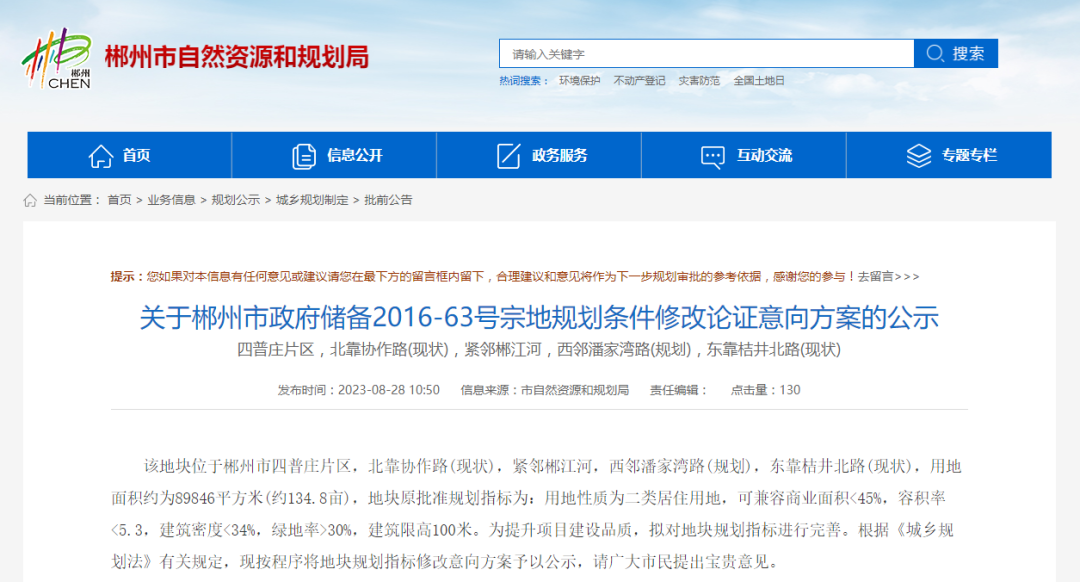
Task: Click the 热词搜索 label
Action: [523, 81]
